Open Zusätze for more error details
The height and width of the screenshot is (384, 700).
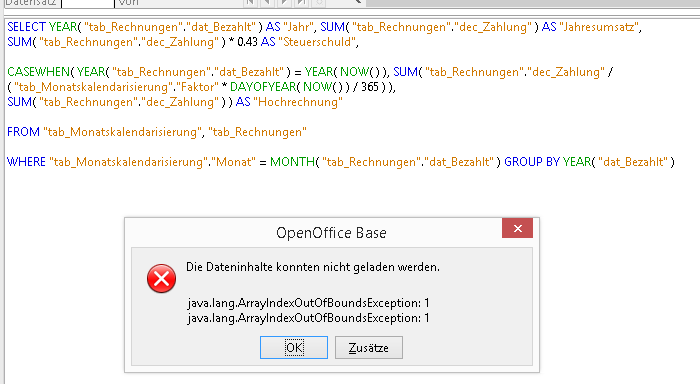point(369,347)
